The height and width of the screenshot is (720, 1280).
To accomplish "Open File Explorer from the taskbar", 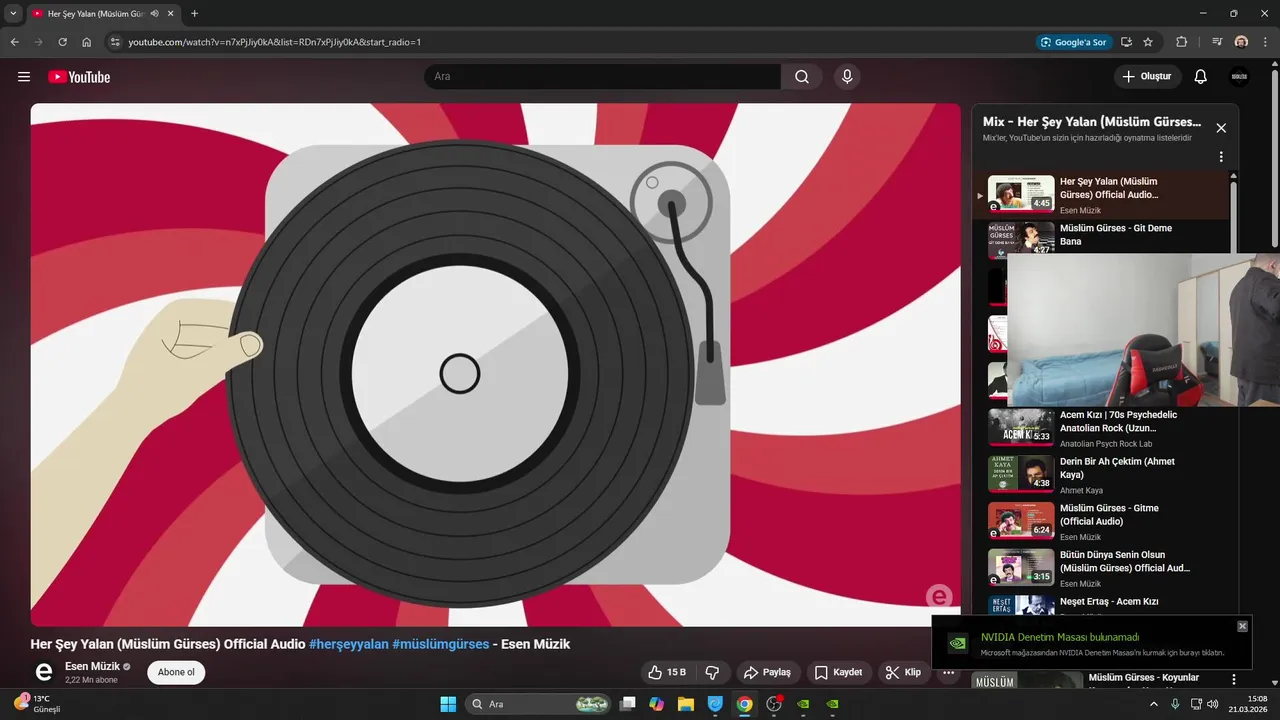I will click(x=686, y=704).
